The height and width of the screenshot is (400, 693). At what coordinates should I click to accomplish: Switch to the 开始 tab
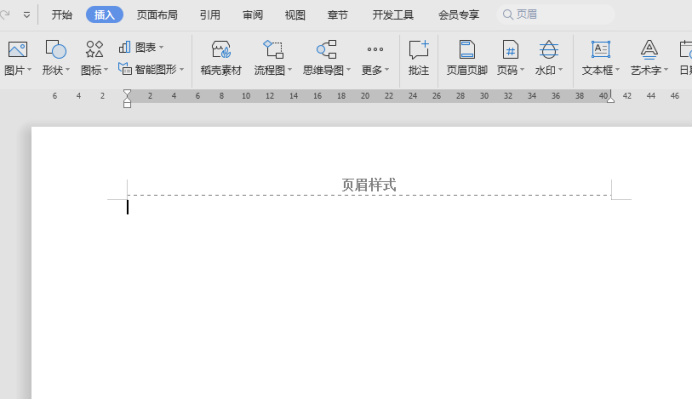click(x=61, y=15)
